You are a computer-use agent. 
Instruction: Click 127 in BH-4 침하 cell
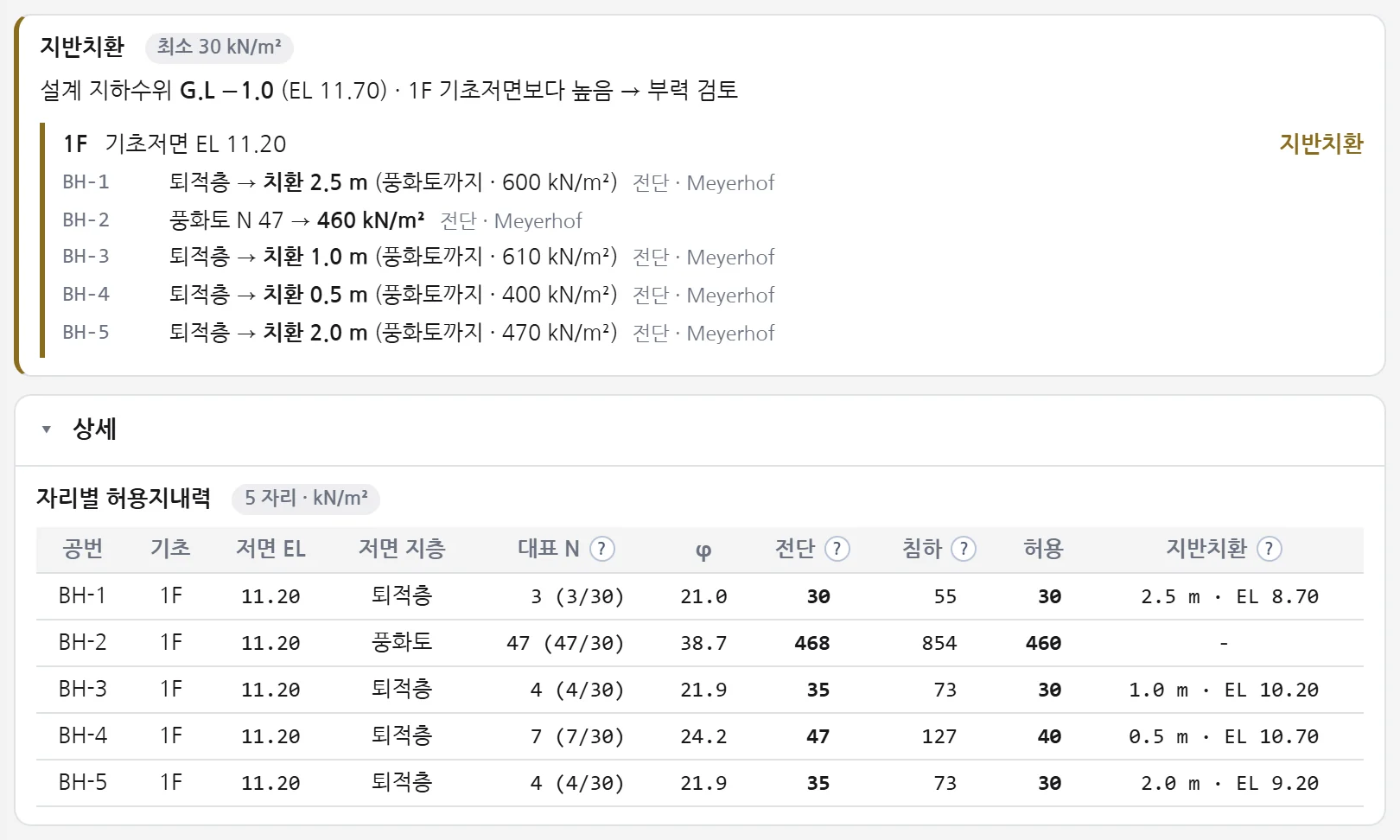pyautogui.click(x=939, y=736)
